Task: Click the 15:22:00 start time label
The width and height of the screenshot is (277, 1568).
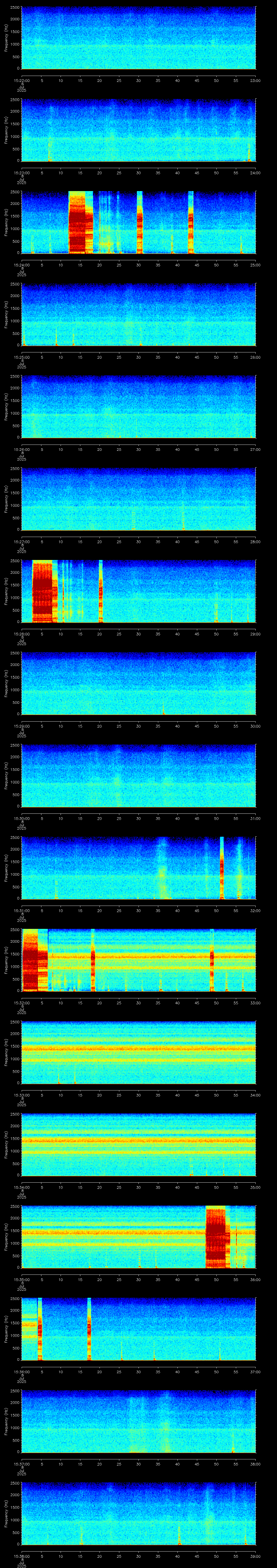Action: 21,80
